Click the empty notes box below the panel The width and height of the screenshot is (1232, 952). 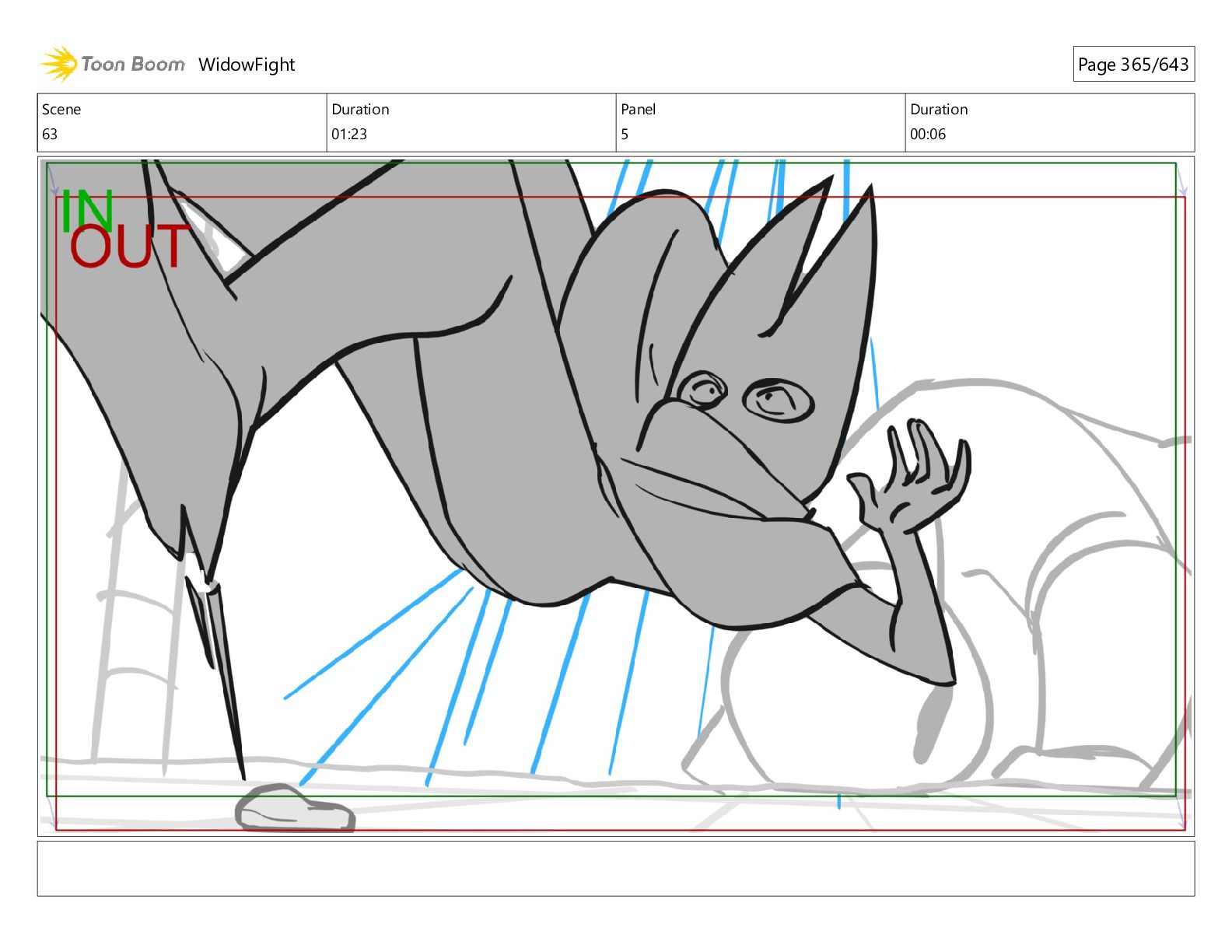pos(615,868)
